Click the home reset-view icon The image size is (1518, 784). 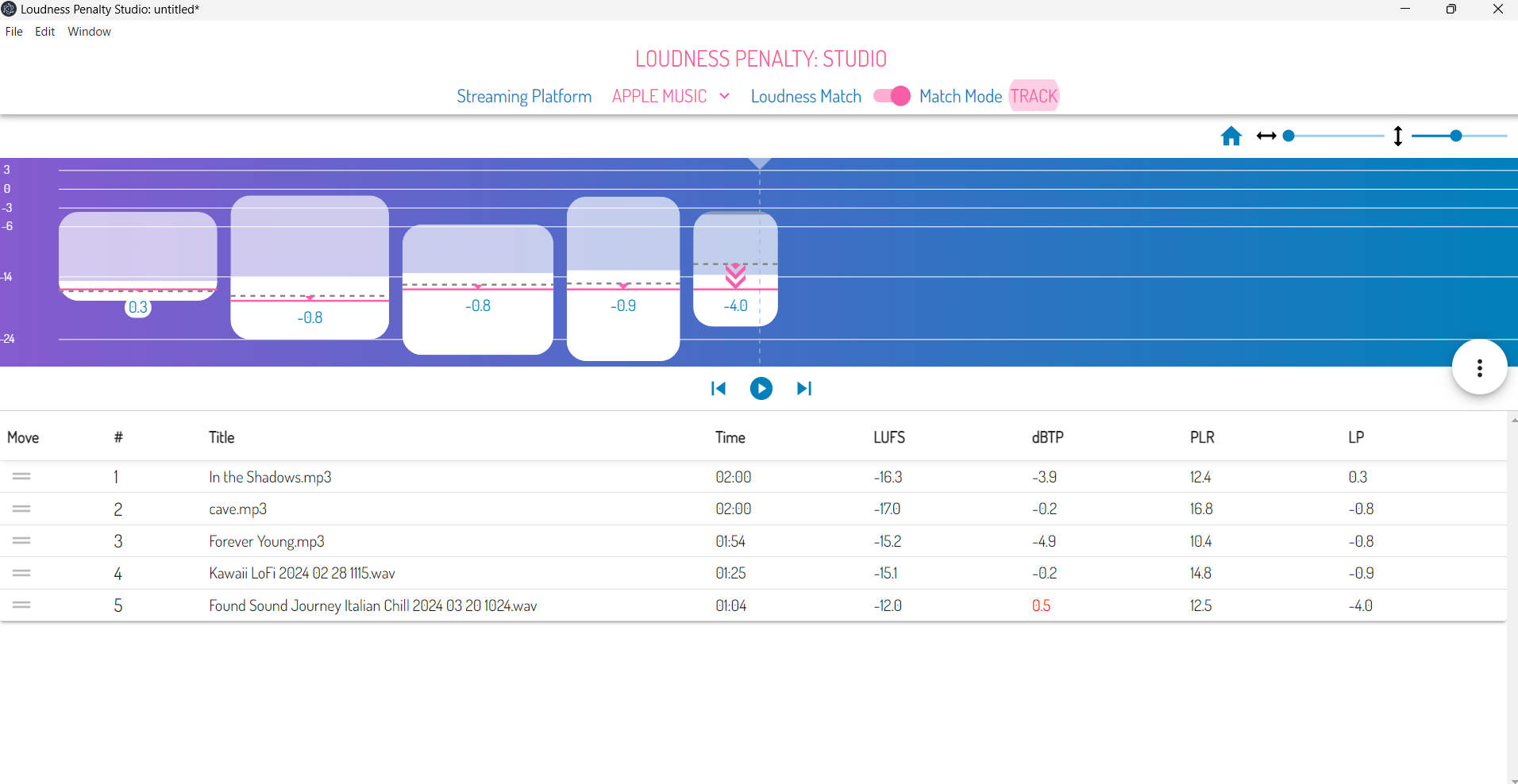tap(1231, 136)
